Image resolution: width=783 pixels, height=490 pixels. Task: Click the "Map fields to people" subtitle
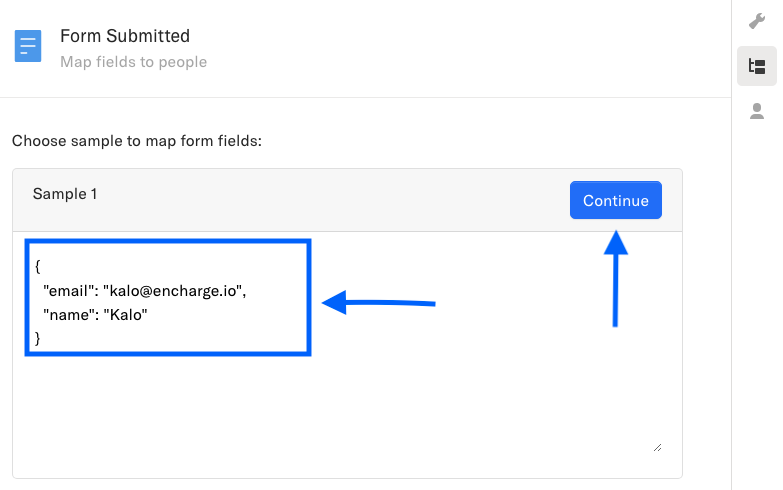(133, 62)
